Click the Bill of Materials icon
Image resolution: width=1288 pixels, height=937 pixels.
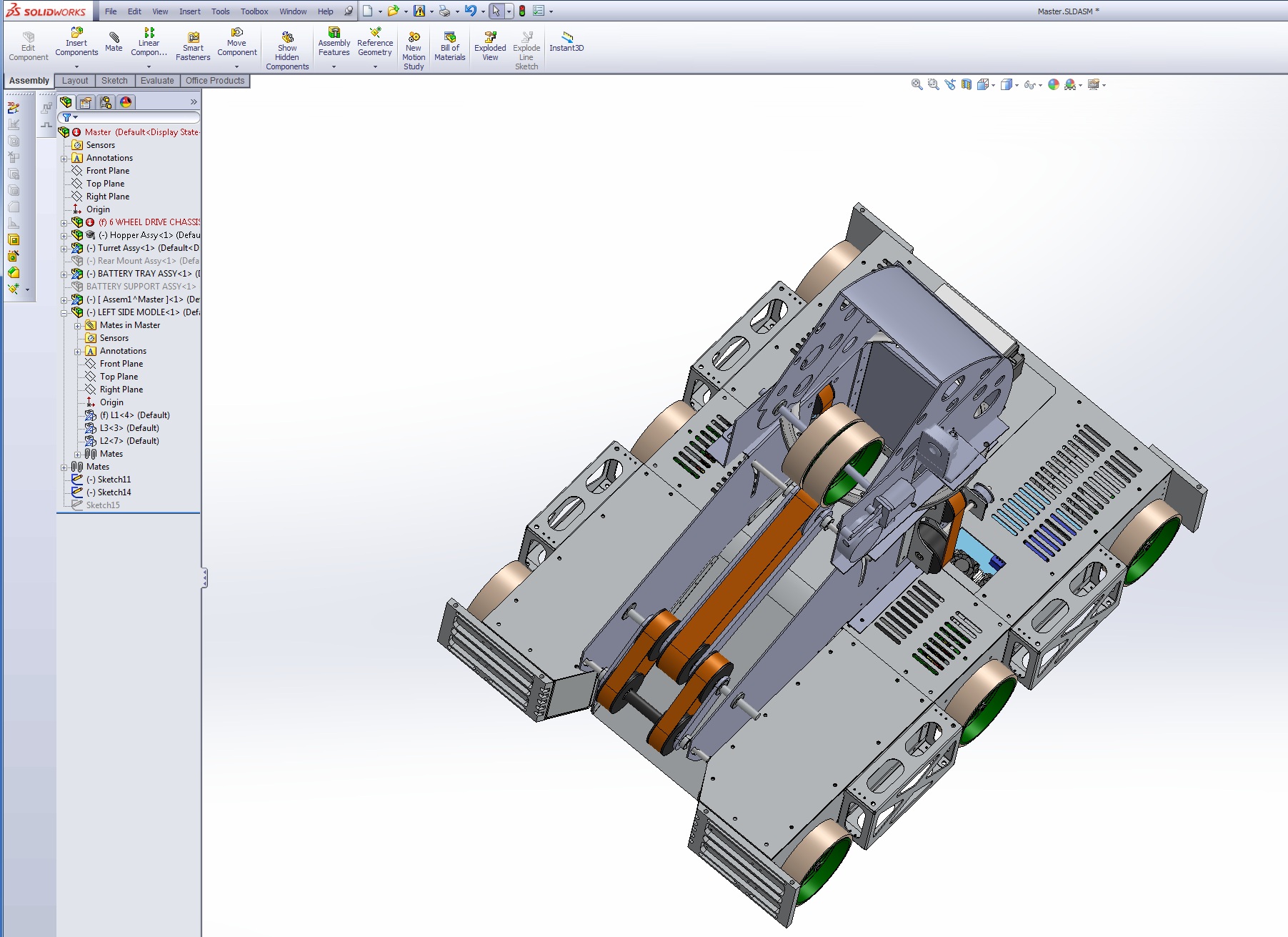tap(449, 41)
